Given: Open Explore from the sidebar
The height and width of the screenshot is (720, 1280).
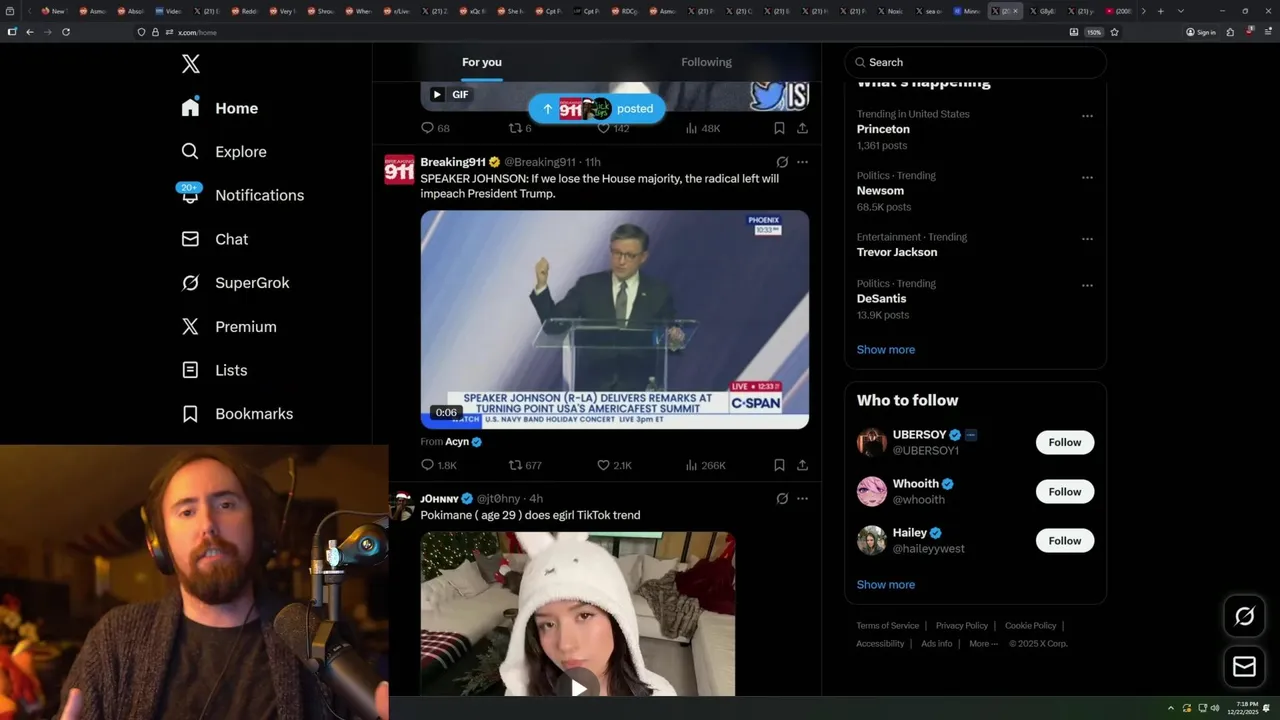Looking at the screenshot, I should click(x=224, y=152).
